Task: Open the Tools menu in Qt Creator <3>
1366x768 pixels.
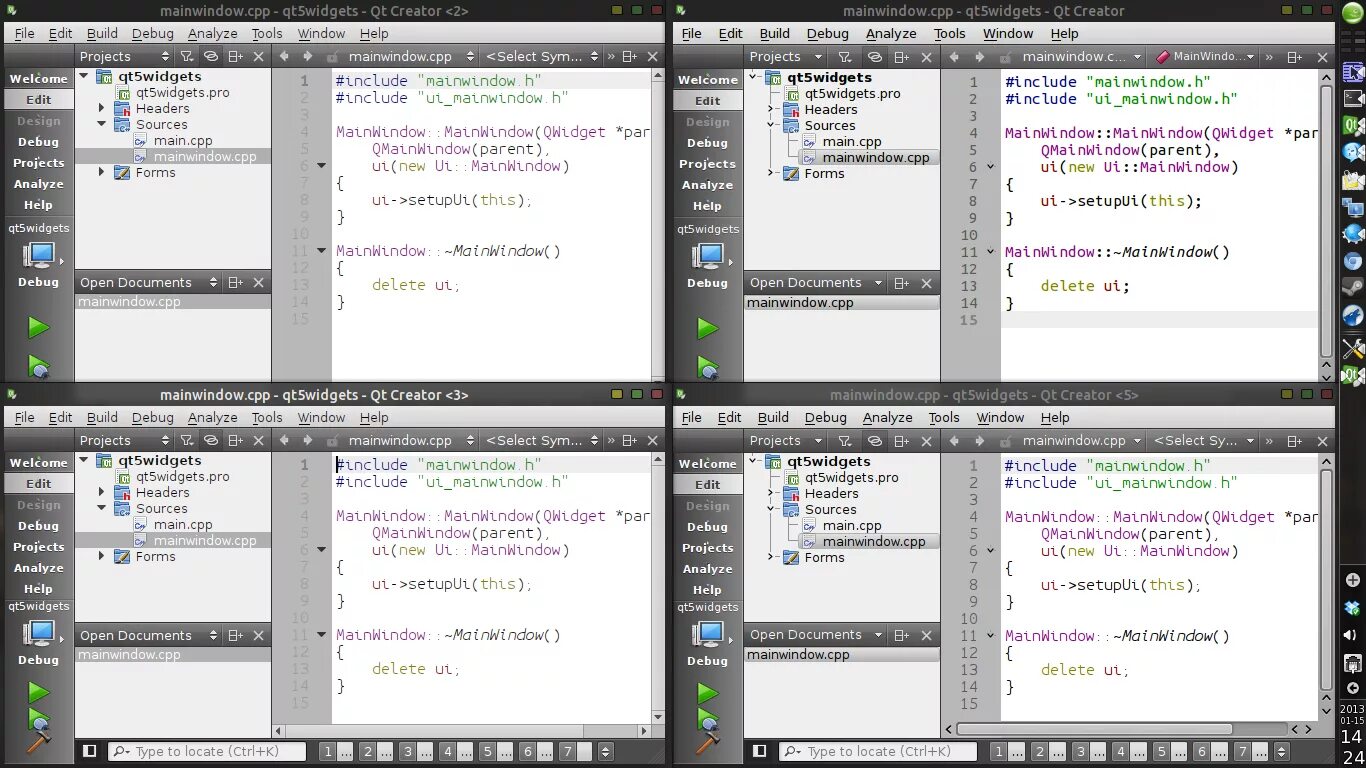Action: pyautogui.click(x=267, y=417)
